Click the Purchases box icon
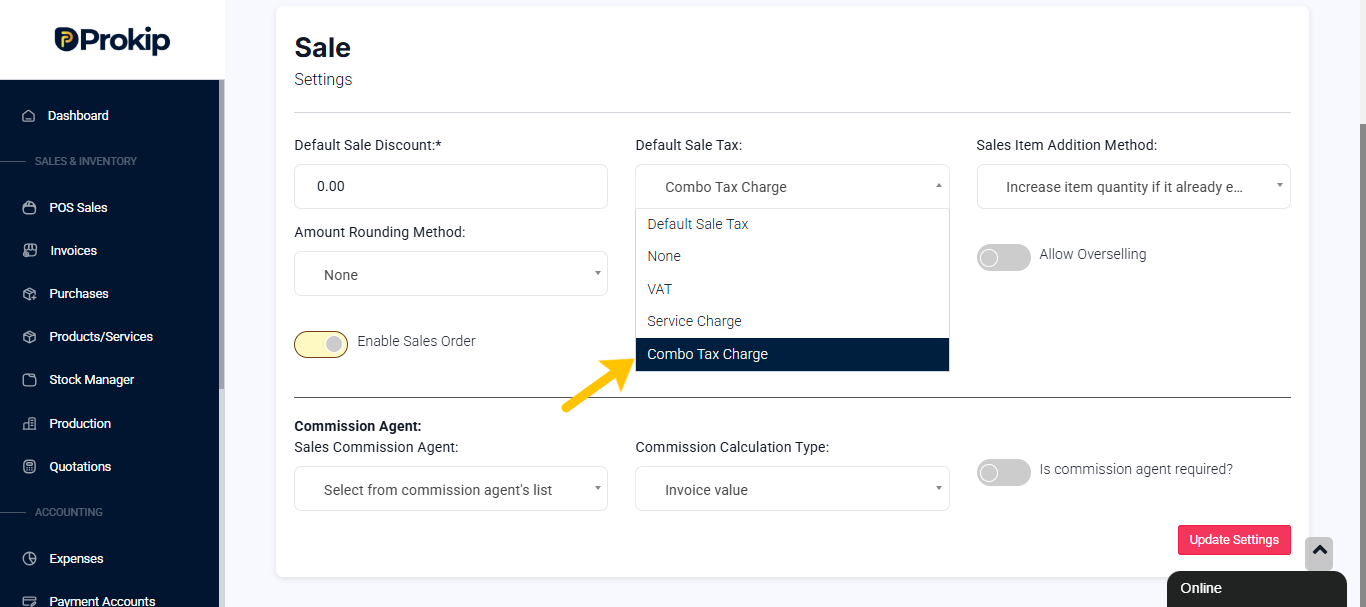This screenshot has height=607, width=1366. pyautogui.click(x=29, y=294)
